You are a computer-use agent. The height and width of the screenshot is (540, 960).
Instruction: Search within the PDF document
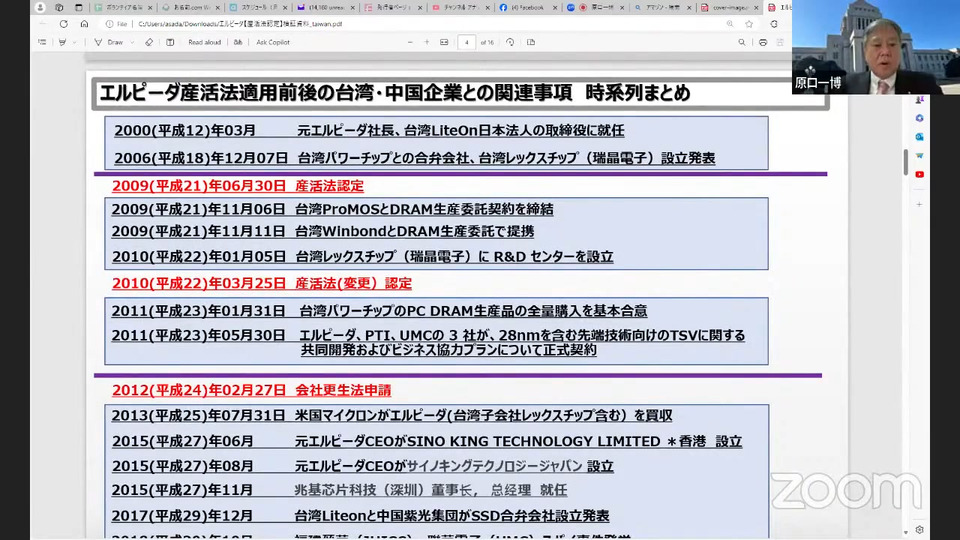741,42
